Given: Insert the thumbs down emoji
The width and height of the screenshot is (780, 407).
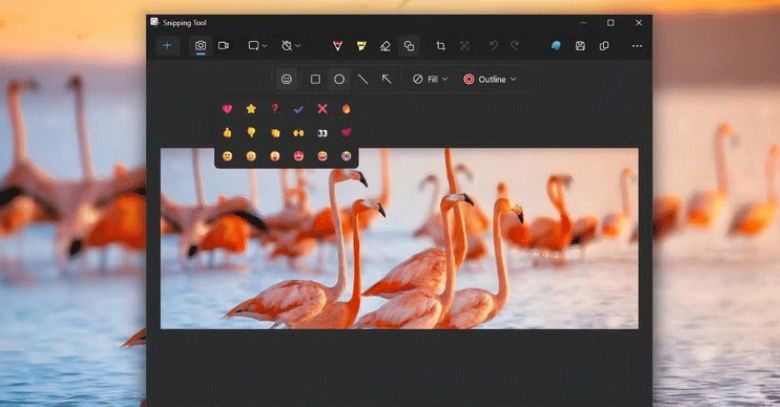Looking at the screenshot, I should (251, 132).
